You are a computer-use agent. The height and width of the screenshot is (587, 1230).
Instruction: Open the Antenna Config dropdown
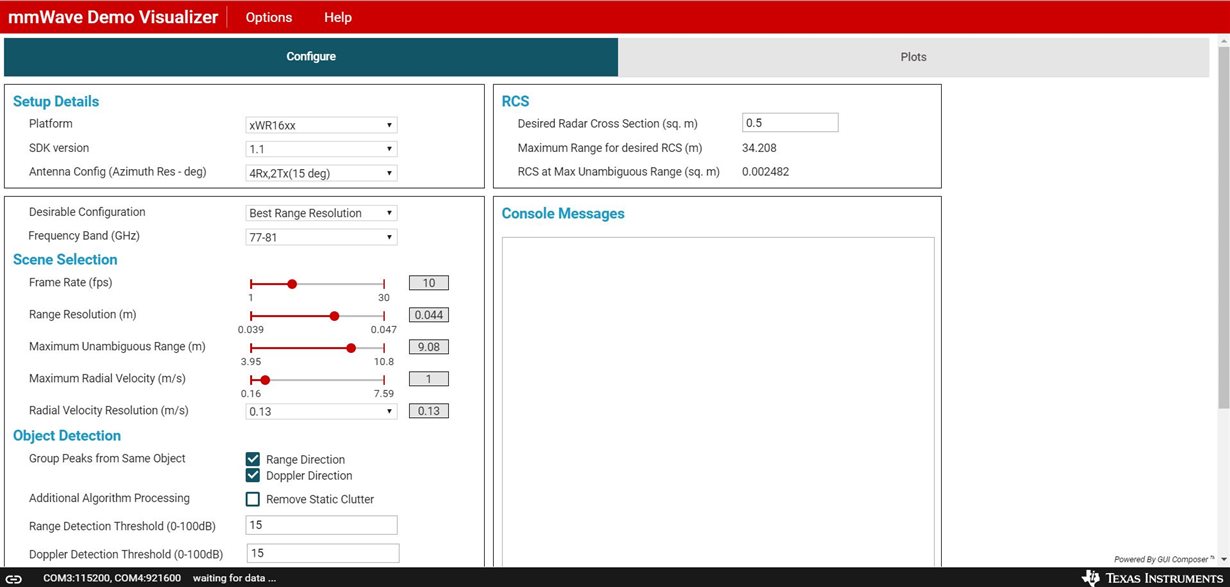(x=321, y=173)
